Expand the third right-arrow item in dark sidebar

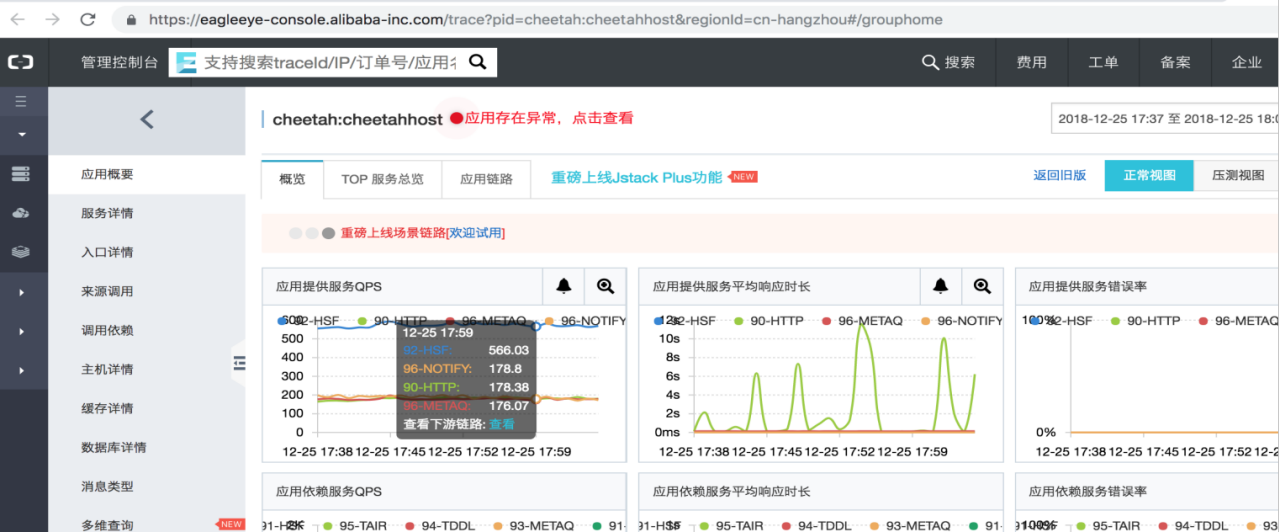21,370
